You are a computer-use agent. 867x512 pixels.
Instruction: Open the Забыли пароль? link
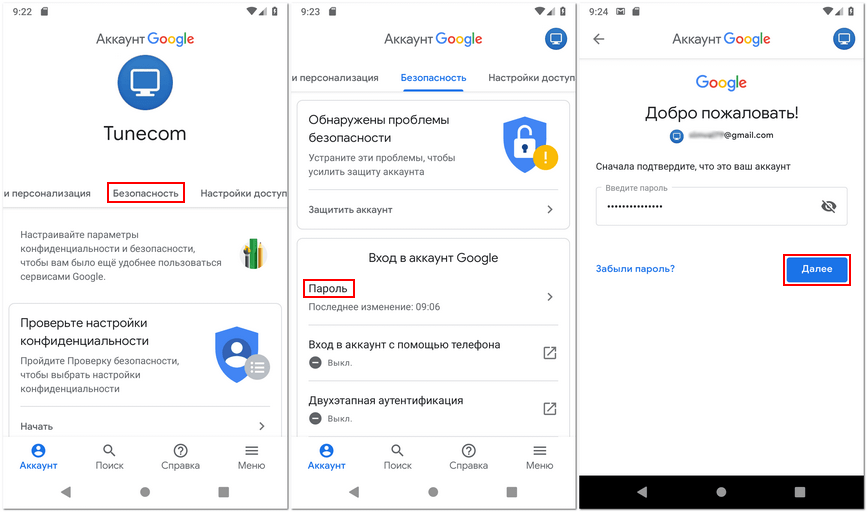[x=635, y=269]
